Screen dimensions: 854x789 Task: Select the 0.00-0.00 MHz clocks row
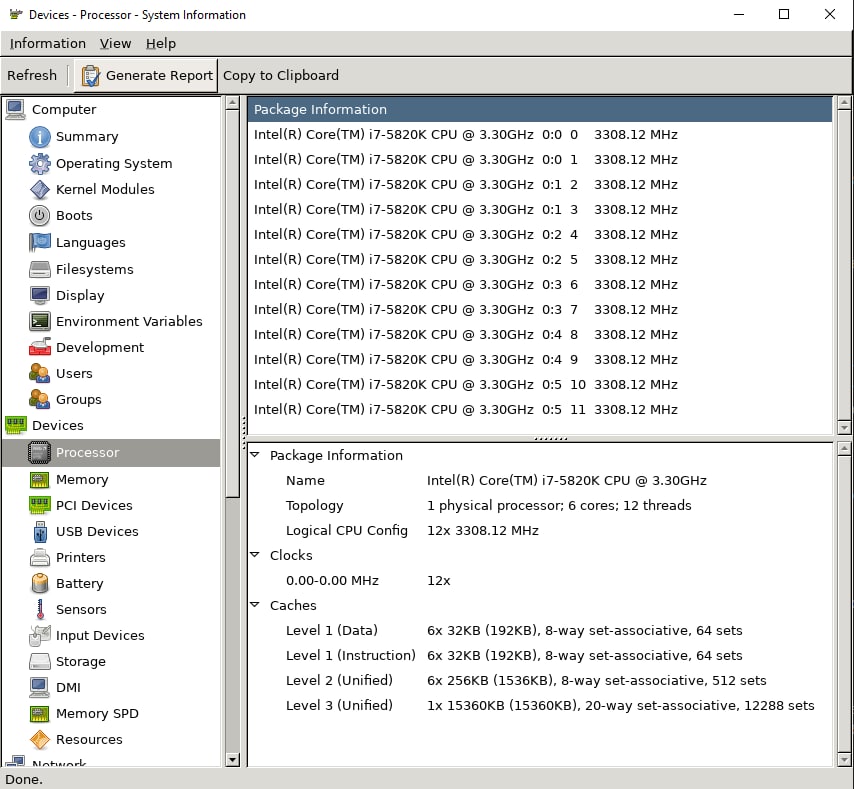tap(540, 580)
